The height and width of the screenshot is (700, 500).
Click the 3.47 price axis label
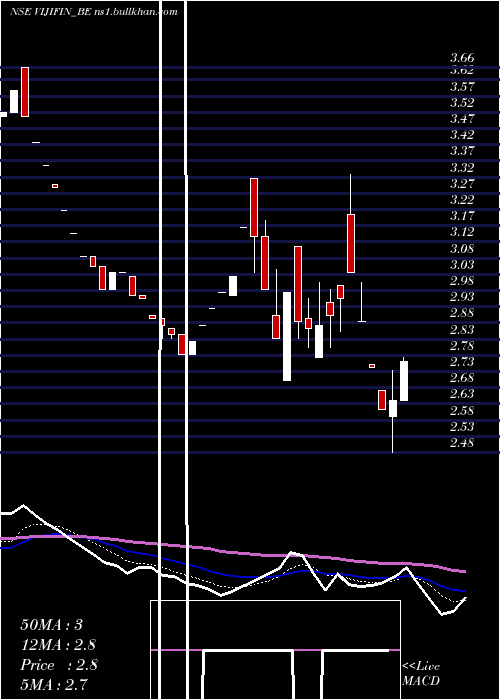click(x=462, y=118)
